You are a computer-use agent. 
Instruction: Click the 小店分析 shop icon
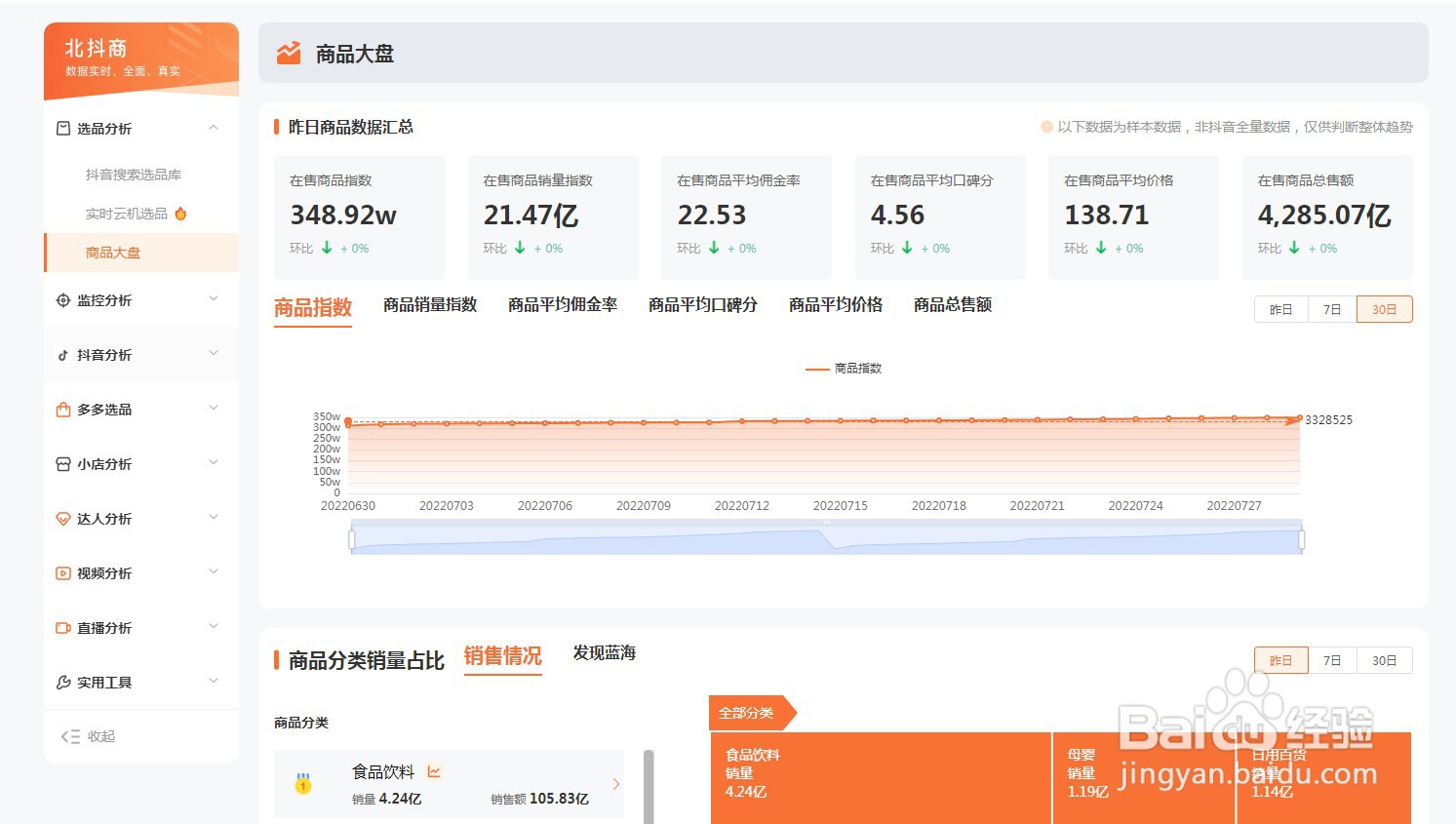[x=63, y=464]
